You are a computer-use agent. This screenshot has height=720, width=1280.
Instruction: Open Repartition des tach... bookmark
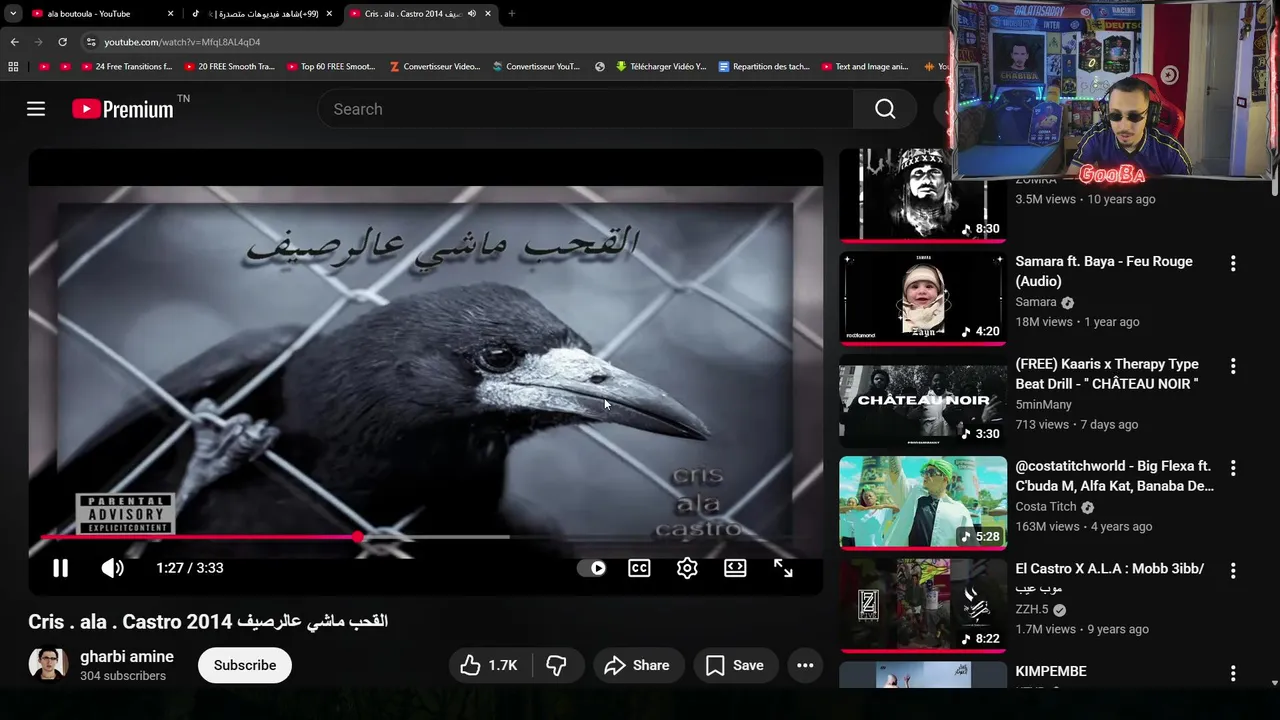pos(764,67)
